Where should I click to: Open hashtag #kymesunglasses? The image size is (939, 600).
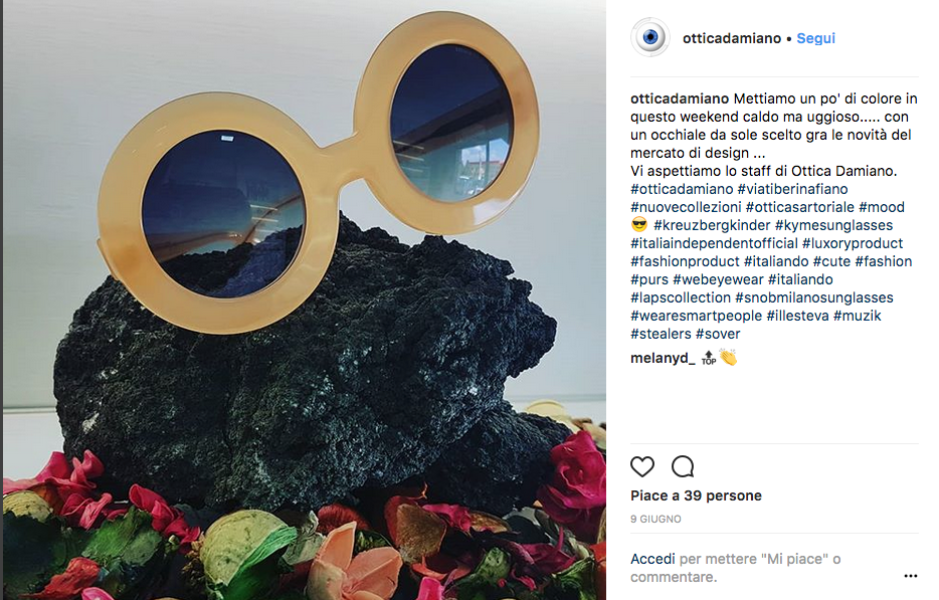pyautogui.click(x=834, y=225)
